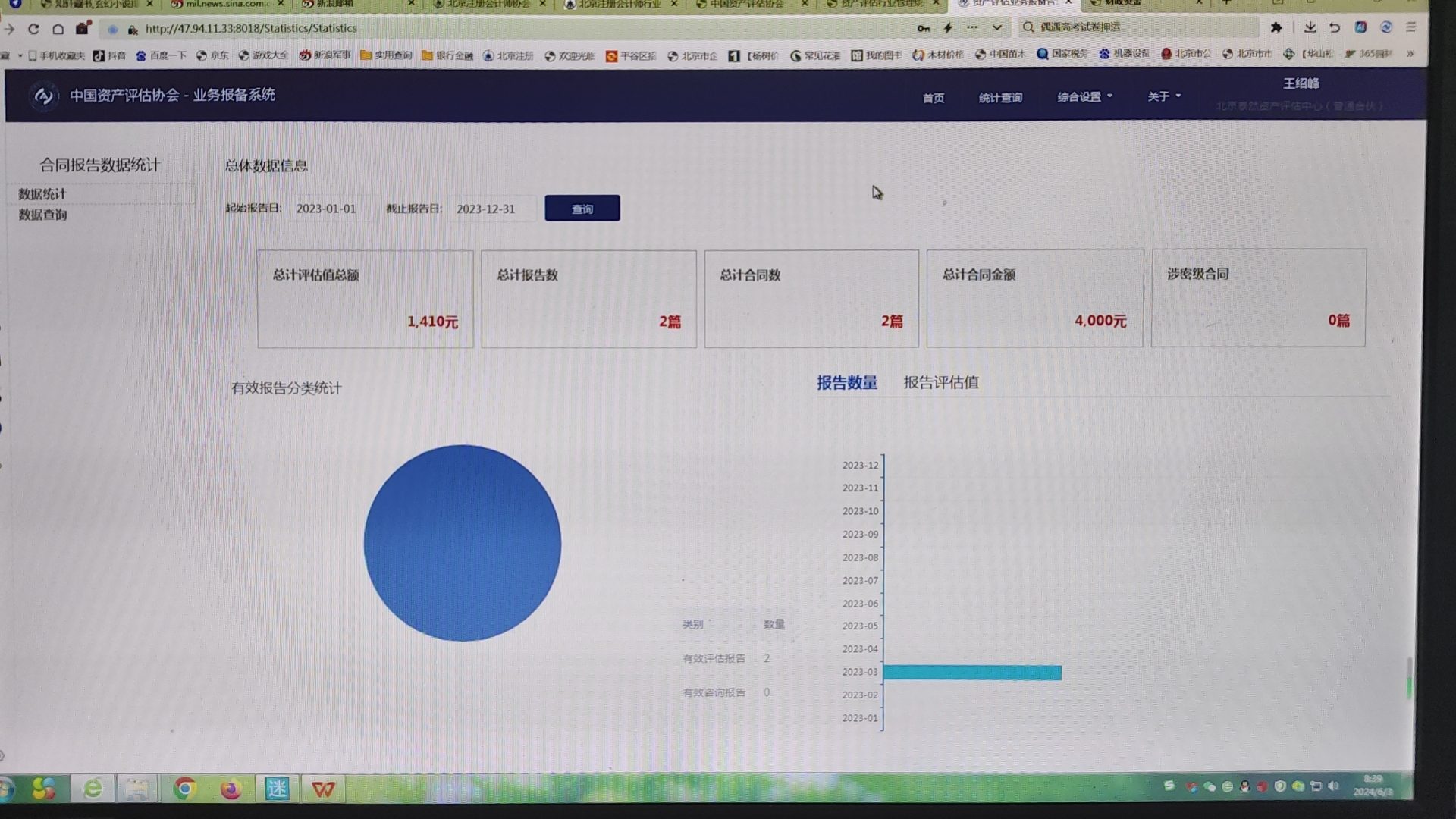The image size is (1456, 819).
Task: Expand the 关于 dropdown menu
Action: tap(1163, 96)
